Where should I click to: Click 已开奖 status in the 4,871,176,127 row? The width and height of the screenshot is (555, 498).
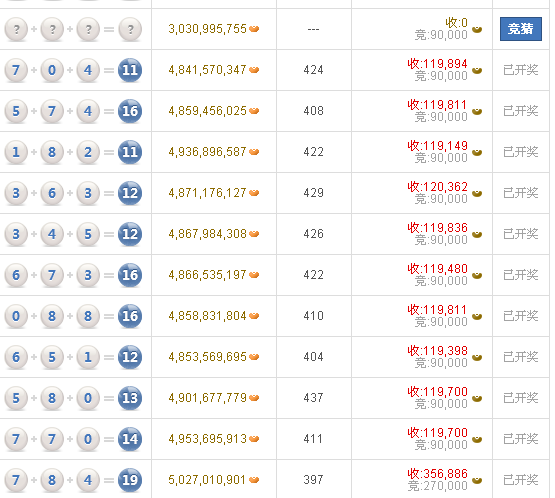pos(520,193)
